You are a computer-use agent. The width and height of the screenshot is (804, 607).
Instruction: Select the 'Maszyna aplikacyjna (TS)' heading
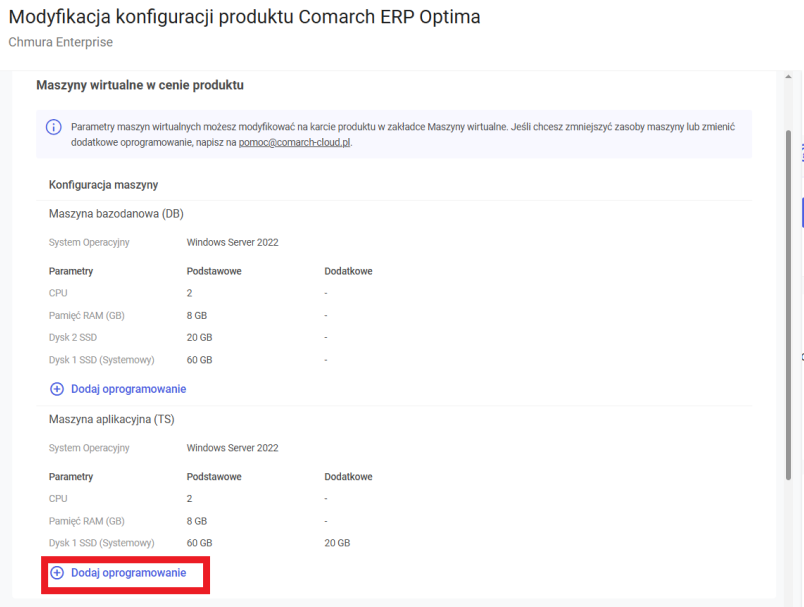pyautogui.click(x=112, y=419)
